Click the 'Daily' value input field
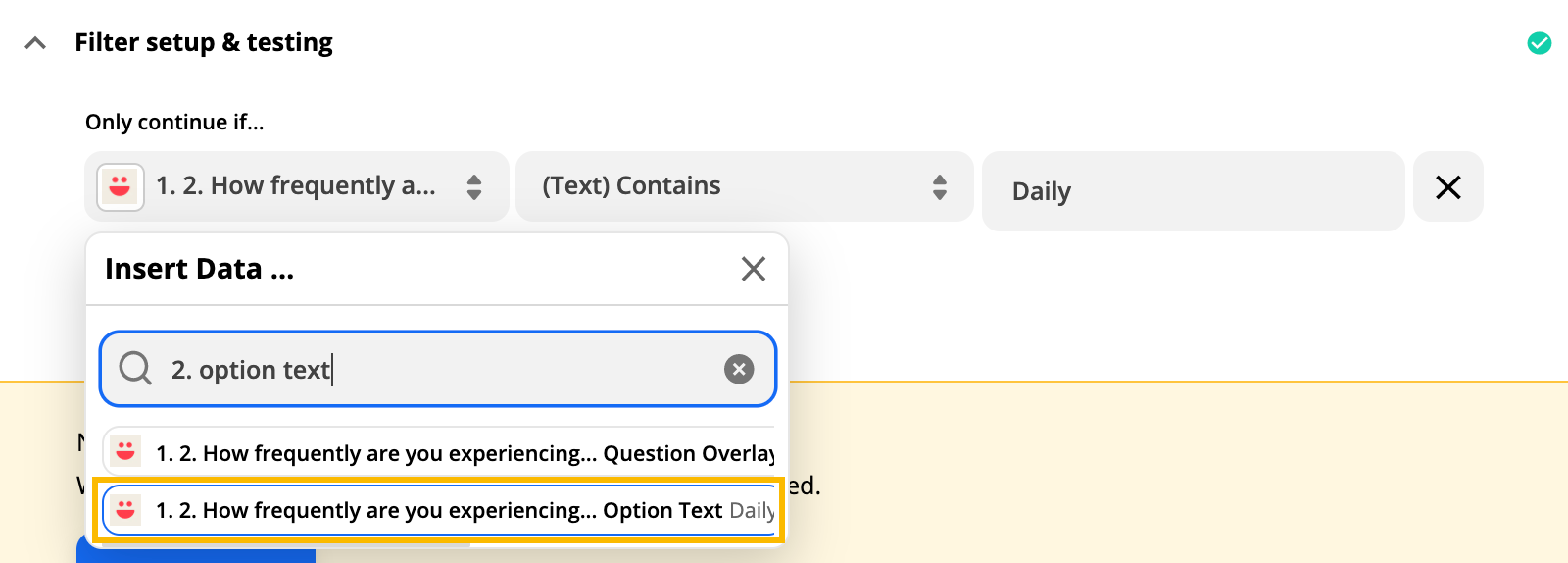This screenshot has width=1568, height=563. click(1194, 191)
